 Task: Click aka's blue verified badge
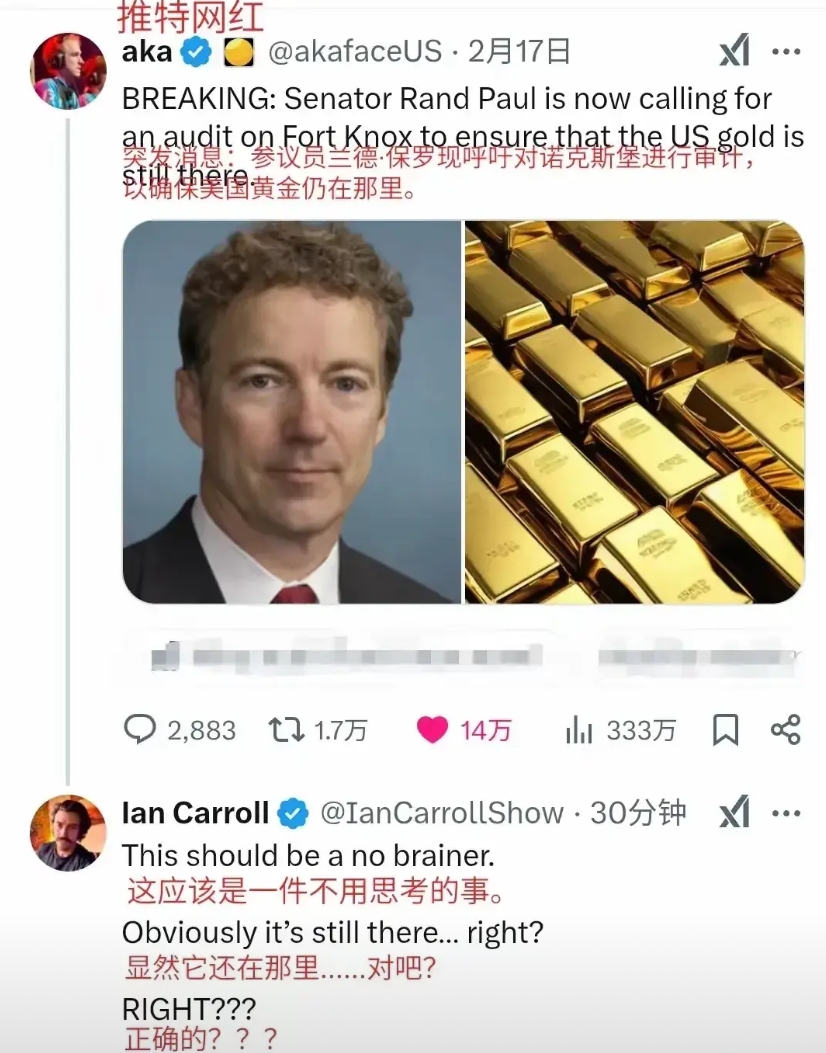(x=196, y=52)
